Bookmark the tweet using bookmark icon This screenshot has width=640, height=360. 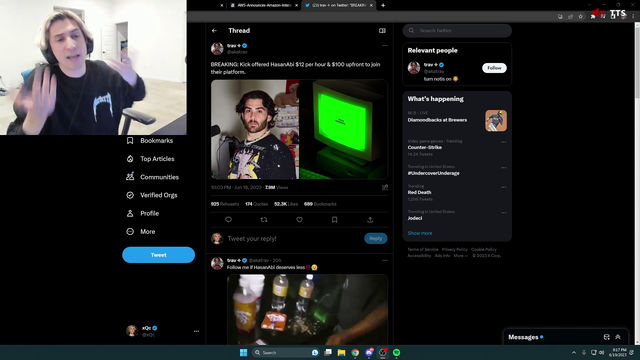tap(335, 220)
